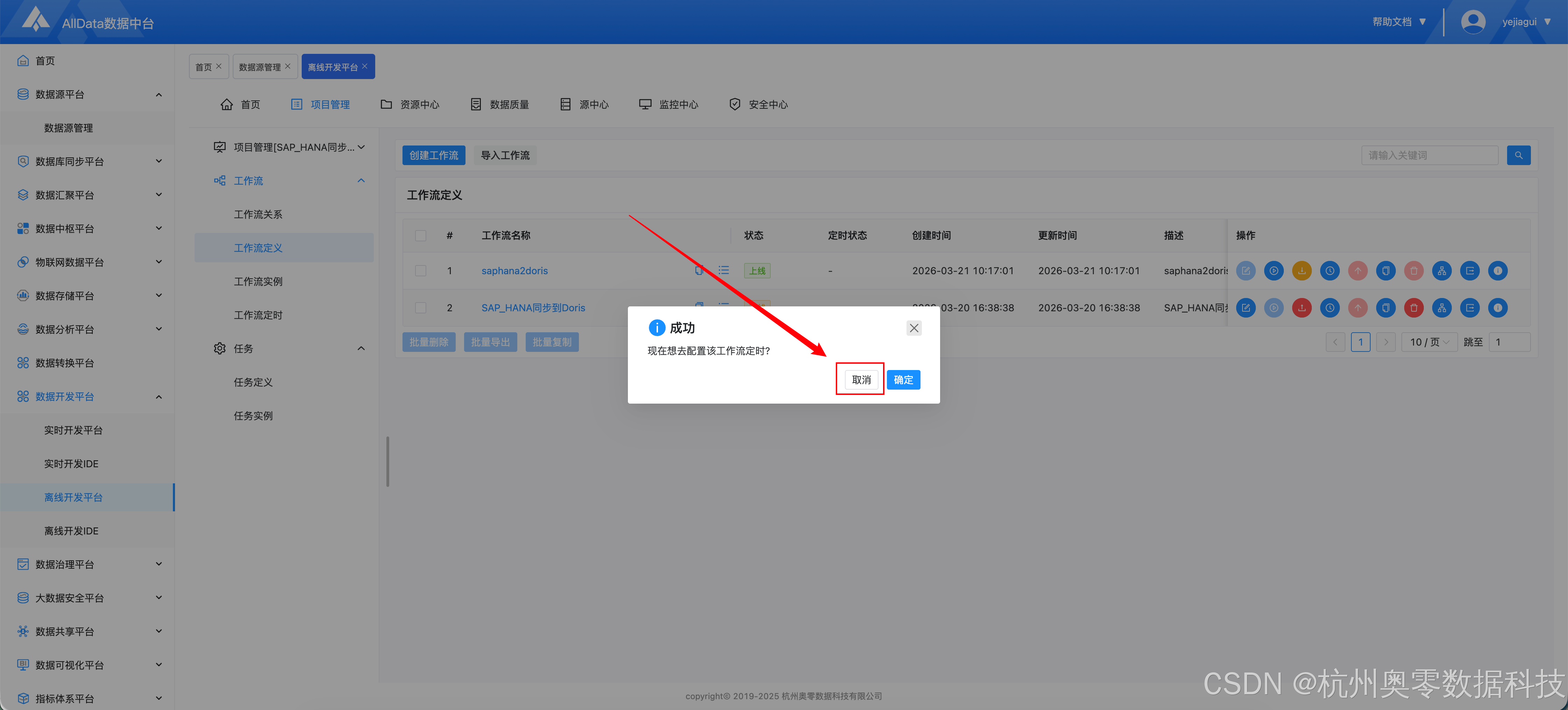1568x710 pixels.
Task: Toggle the select-all checkbox in table header
Action: [x=421, y=235]
